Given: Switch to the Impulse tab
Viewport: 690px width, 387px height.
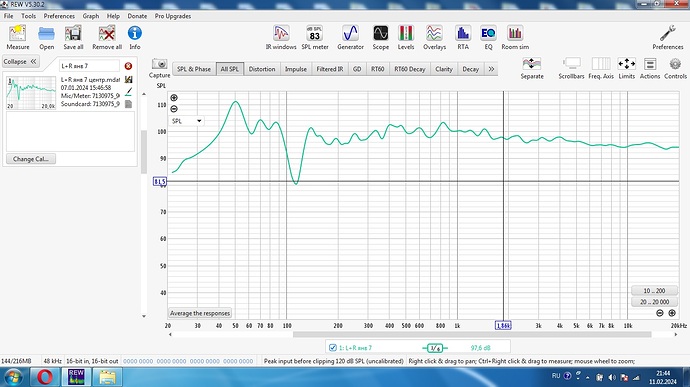Looking at the screenshot, I should click(x=296, y=69).
